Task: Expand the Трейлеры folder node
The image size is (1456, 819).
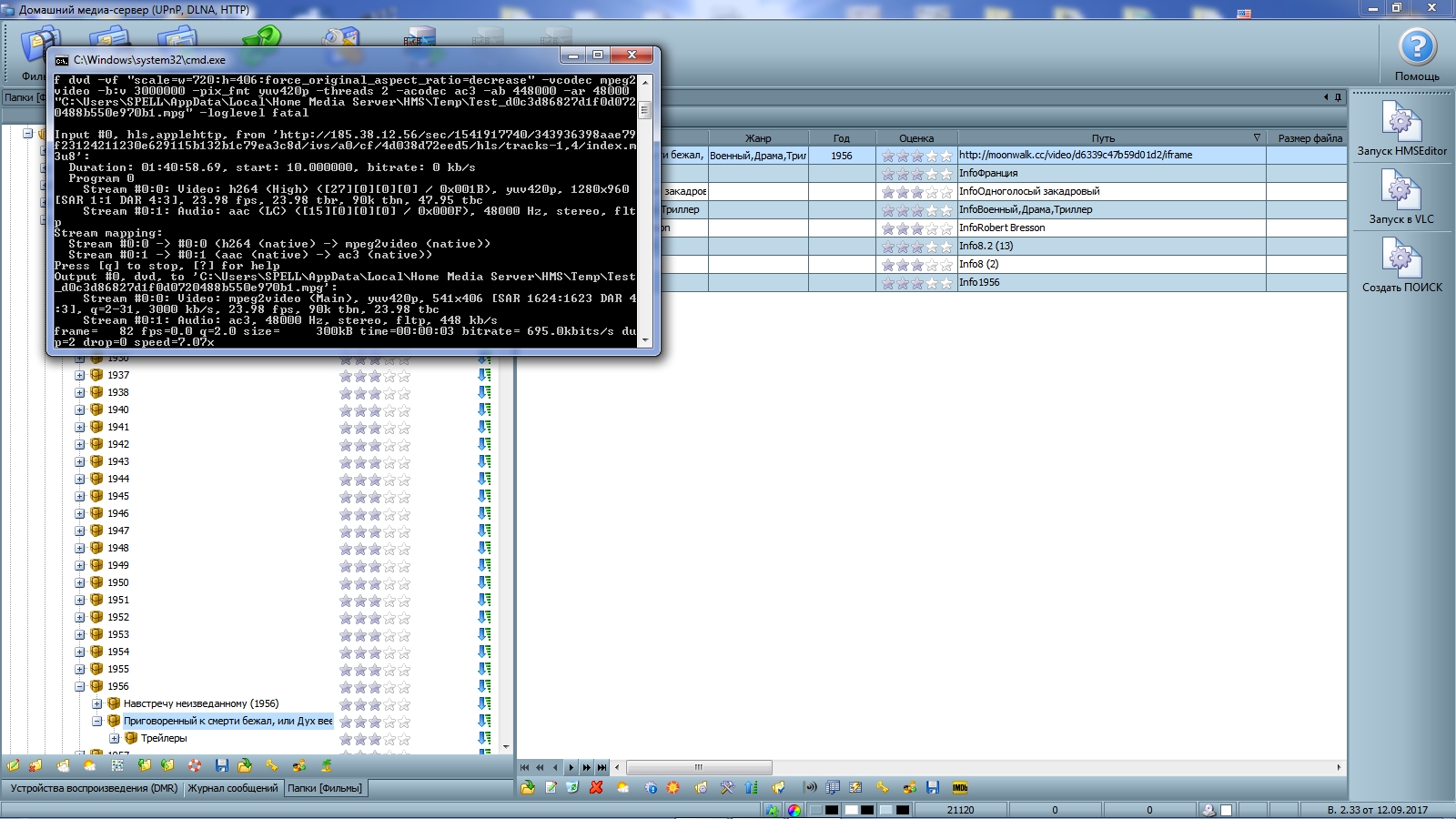Action: 115,738
